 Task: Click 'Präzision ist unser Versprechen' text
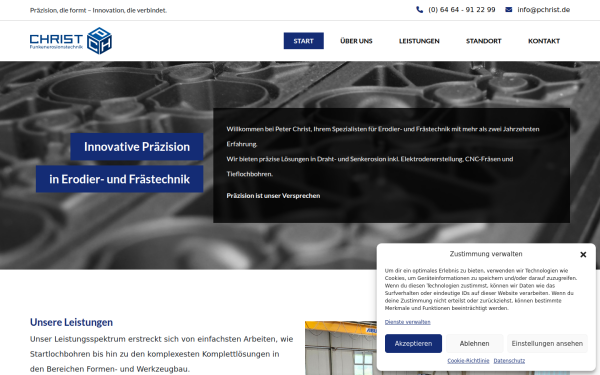[273, 196]
